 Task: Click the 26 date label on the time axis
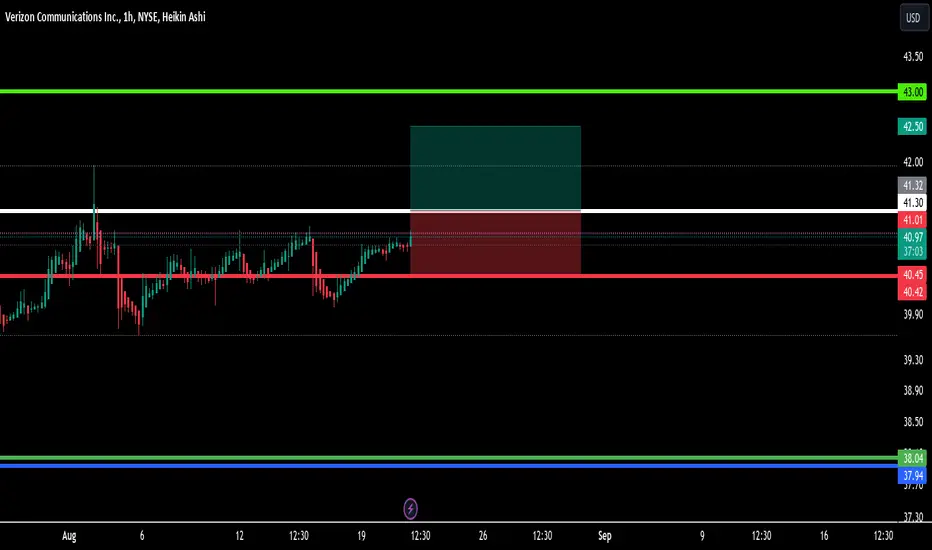click(483, 536)
